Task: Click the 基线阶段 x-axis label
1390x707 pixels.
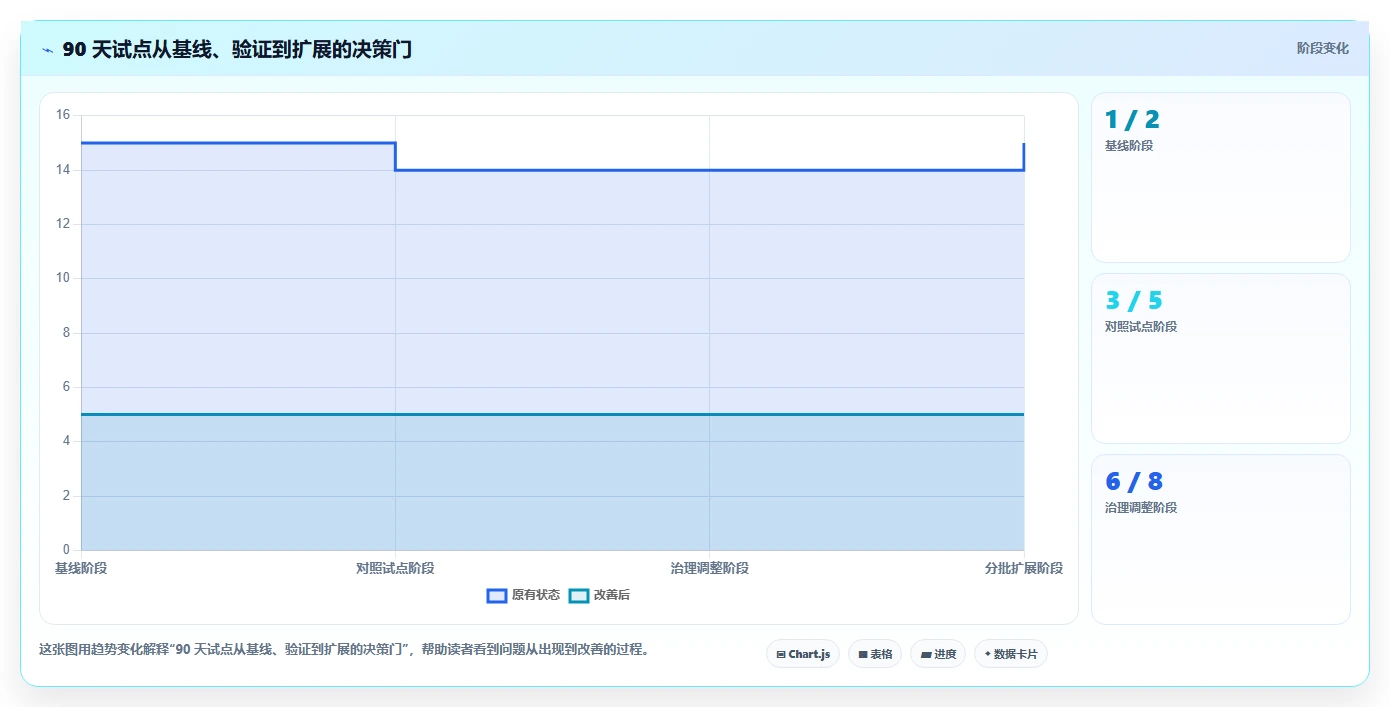Action: (x=81, y=568)
